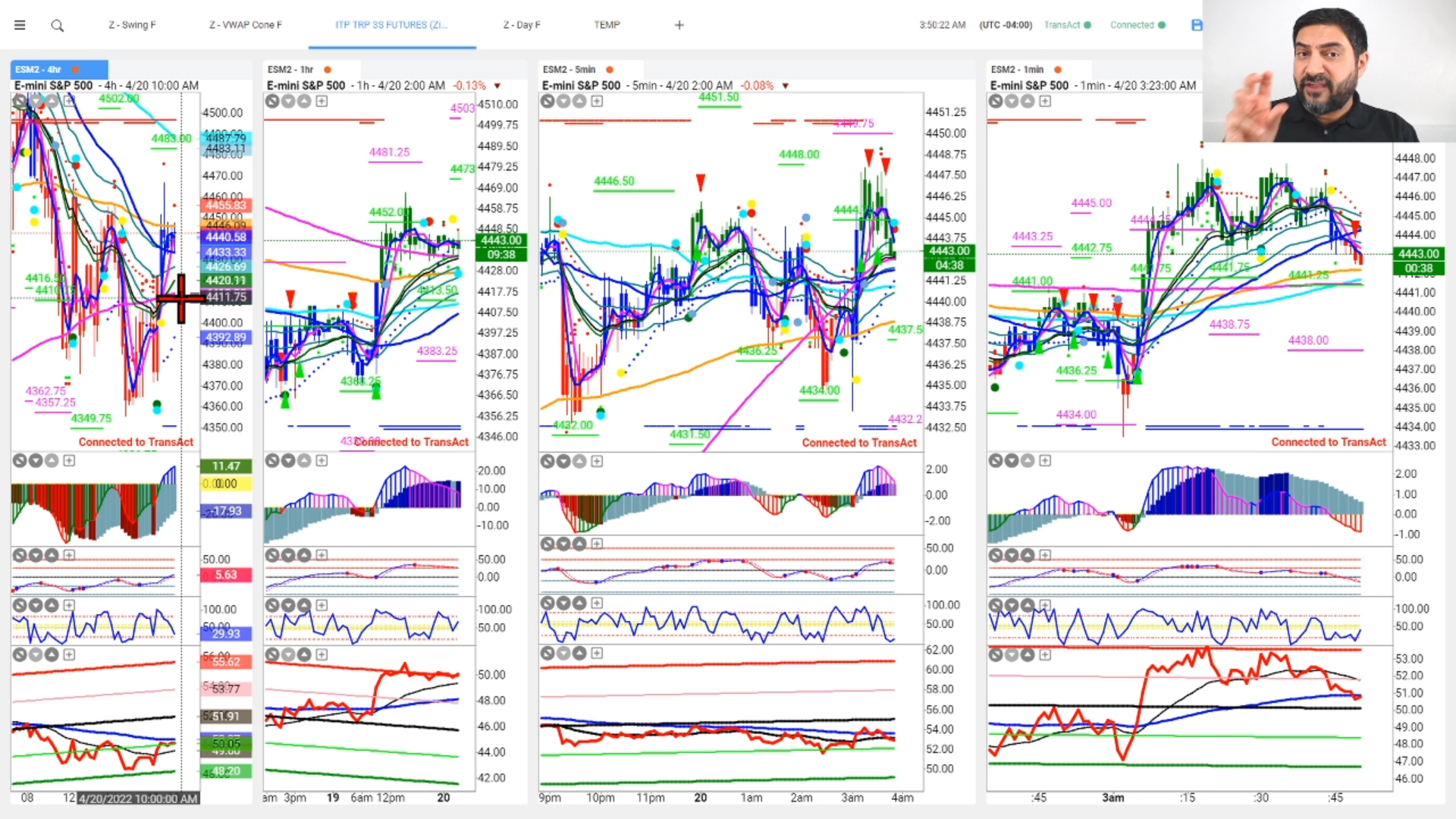Maximize the 1min histogram pane with plus
Screen dimensions: 1456x819
[1045, 460]
